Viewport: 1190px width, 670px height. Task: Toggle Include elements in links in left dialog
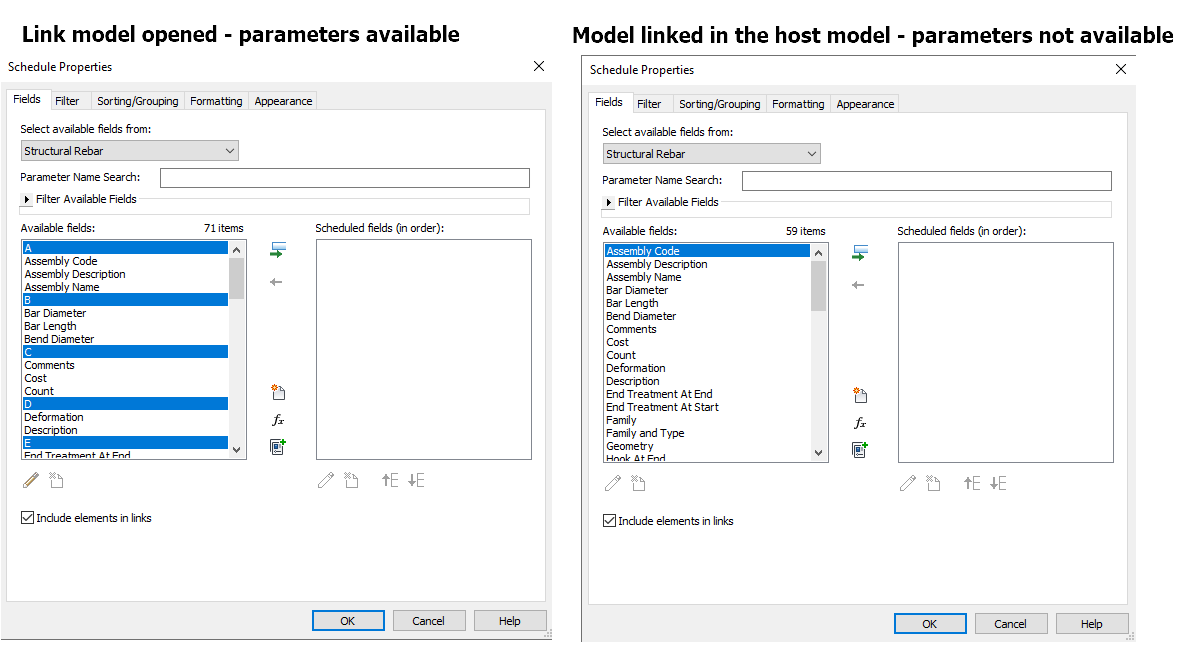coord(27,518)
